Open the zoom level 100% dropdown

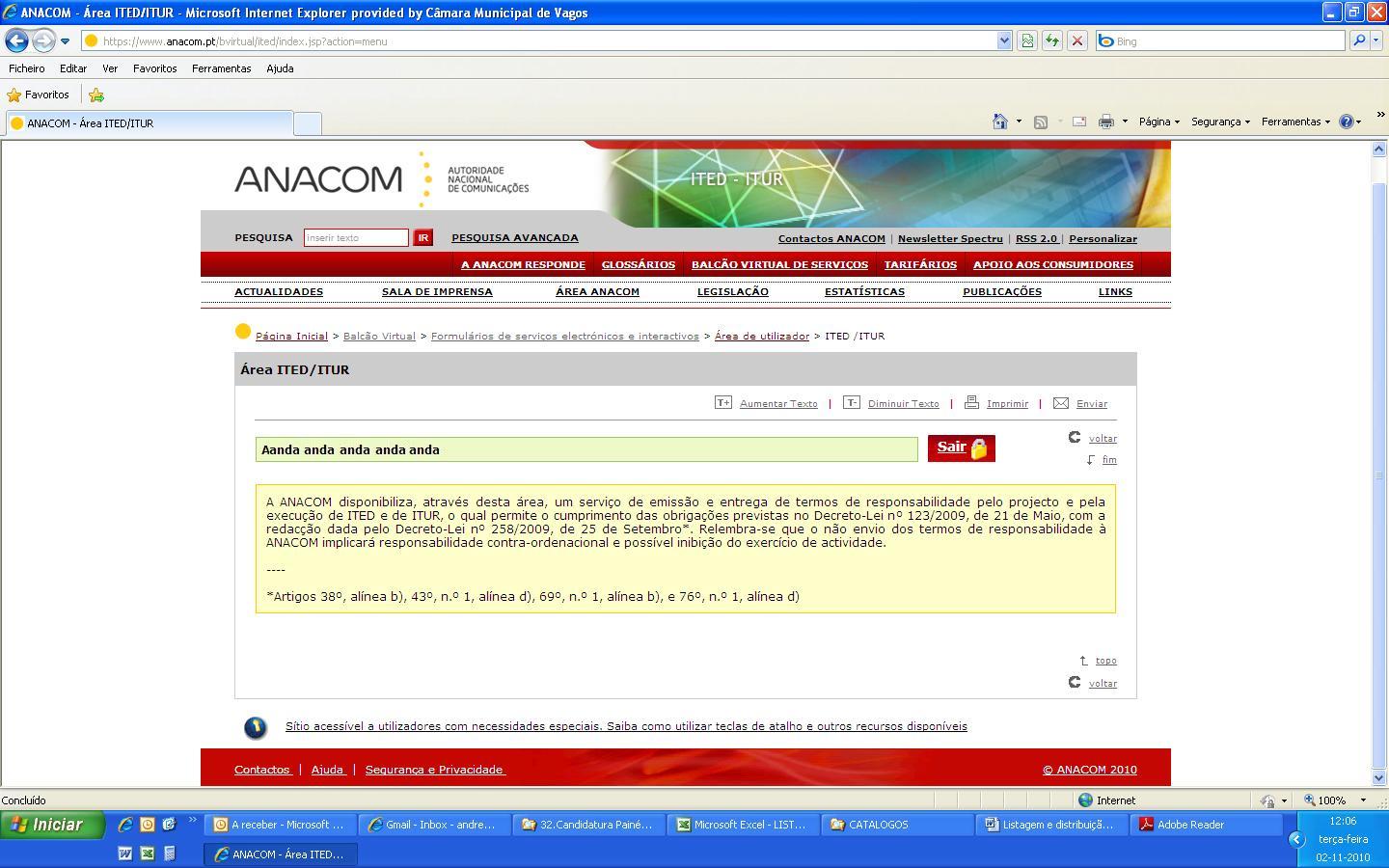tap(1363, 800)
